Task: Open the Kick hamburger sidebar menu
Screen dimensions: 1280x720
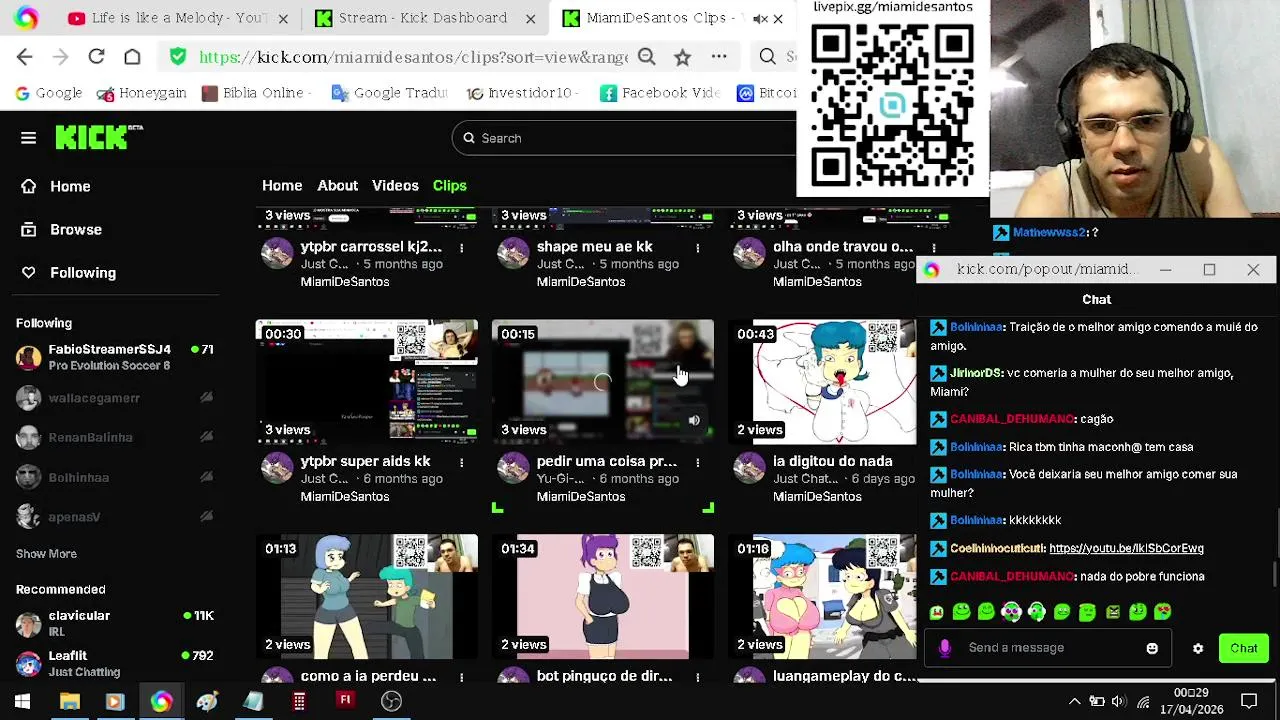Action: point(28,138)
